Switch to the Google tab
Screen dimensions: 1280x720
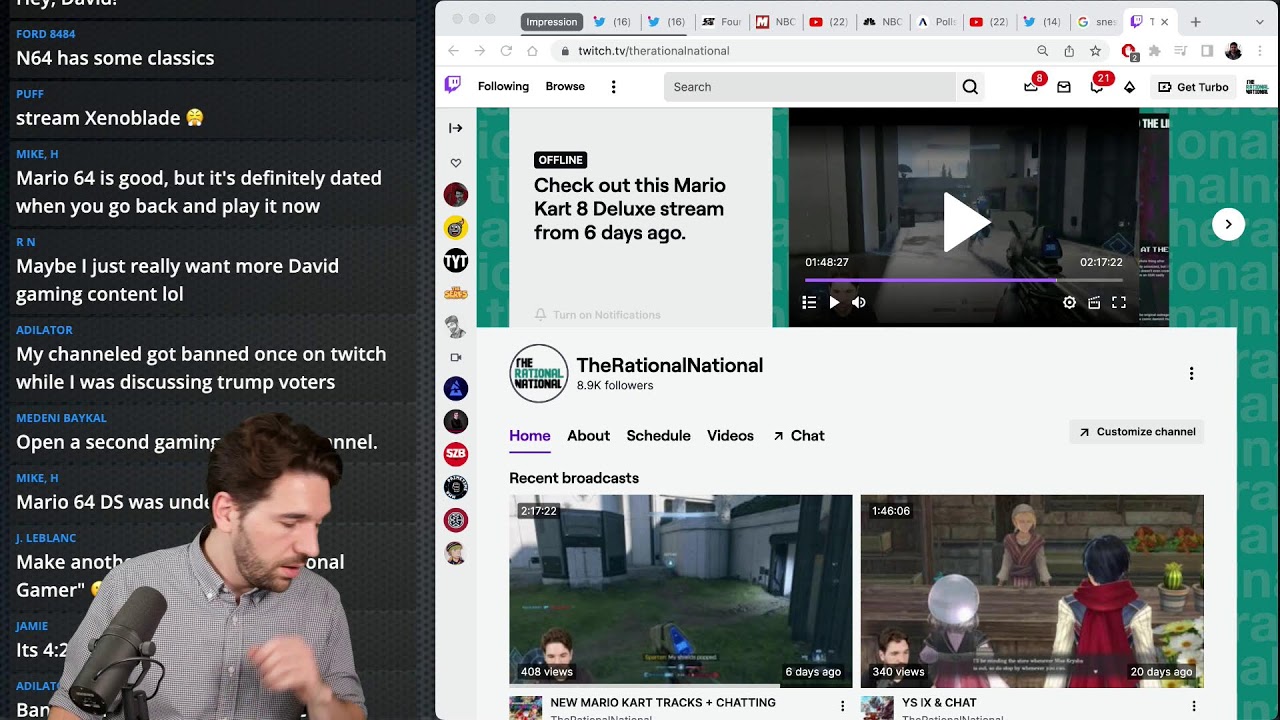1095,22
